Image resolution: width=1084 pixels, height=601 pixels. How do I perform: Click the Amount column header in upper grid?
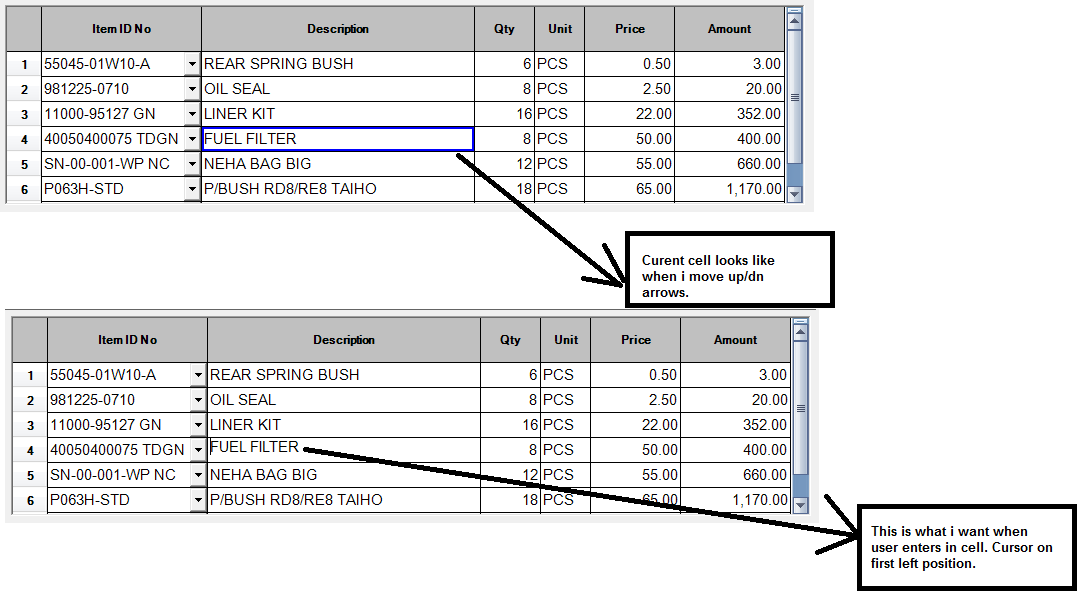click(x=729, y=29)
